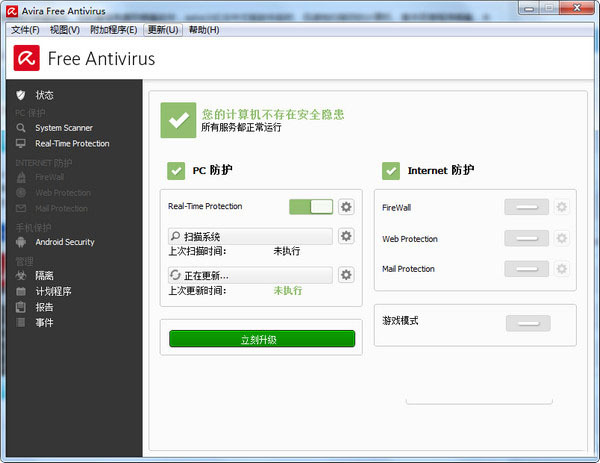This screenshot has width=600, height=463.
Task: Toggle the 游戏模式 game mode switch
Action: click(x=527, y=323)
